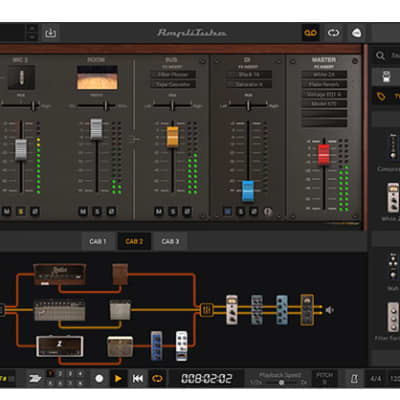Click the Playback Speed slider handle
Image resolution: width=400 pixels, height=400 pixels.
[x=282, y=382]
